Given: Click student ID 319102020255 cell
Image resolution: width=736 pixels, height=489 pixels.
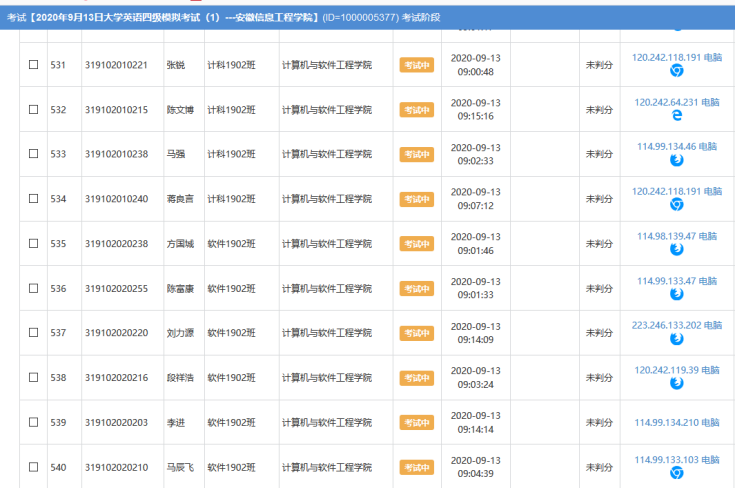Looking at the screenshot, I should click(x=116, y=289).
